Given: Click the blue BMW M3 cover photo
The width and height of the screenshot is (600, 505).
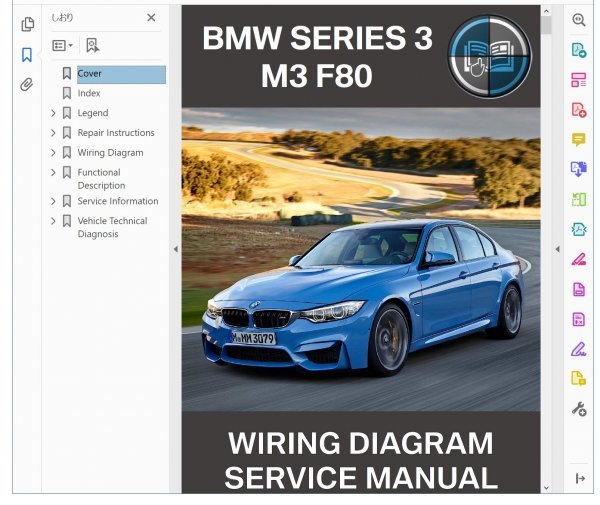Looking at the screenshot, I should 361,260.
